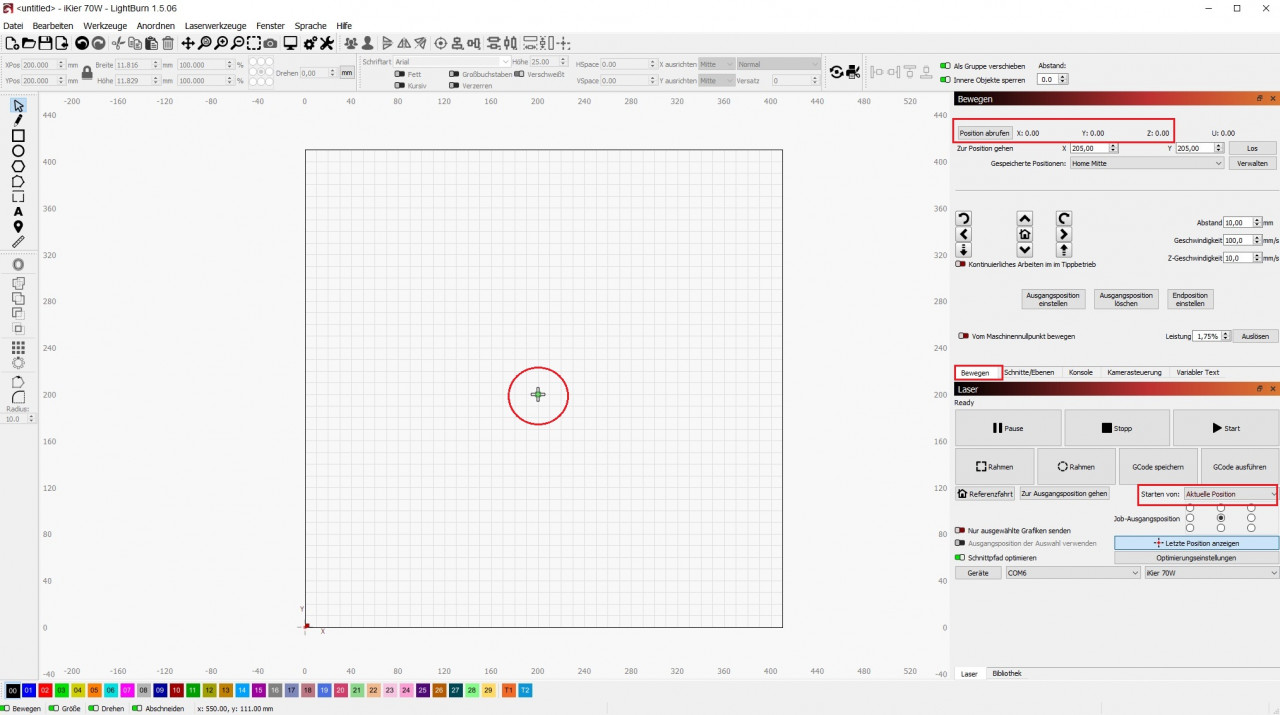Viewport: 1280px width, 715px height.
Task: Open the Laserwerkzeuge menu
Action: tap(215, 26)
